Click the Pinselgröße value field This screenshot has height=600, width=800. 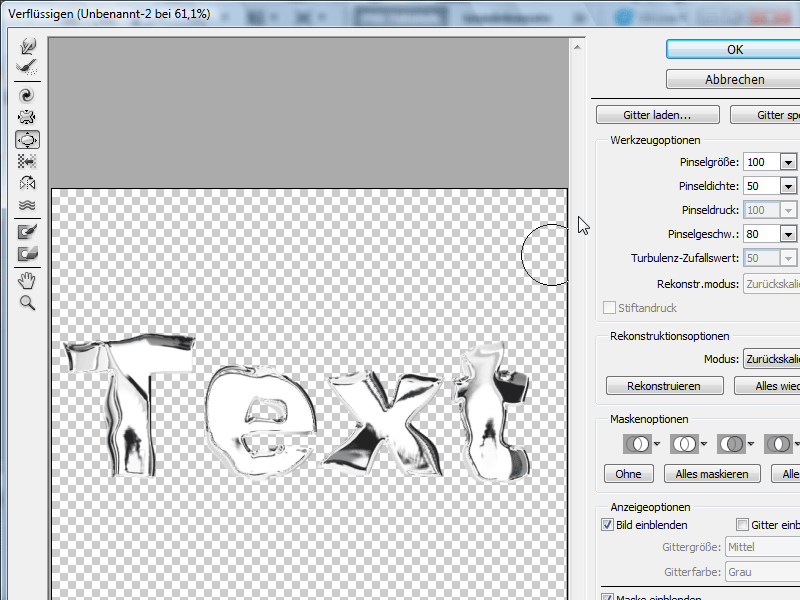point(762,162)
